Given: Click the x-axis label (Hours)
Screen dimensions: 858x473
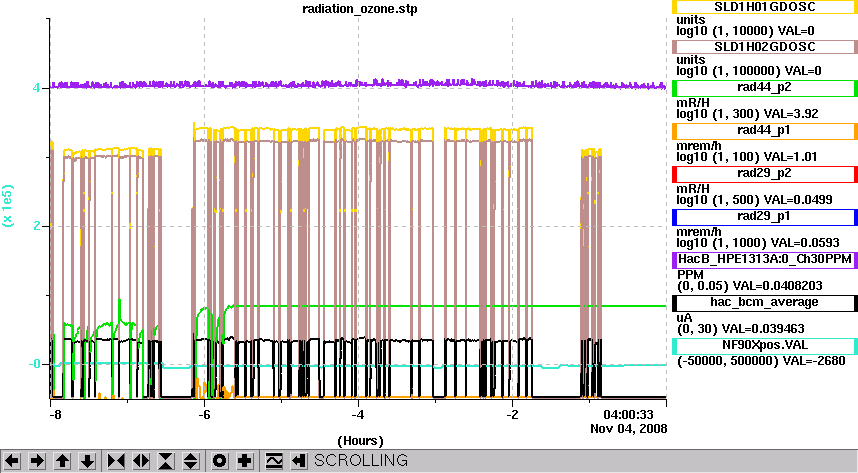Looking at the screenshot, I should click(360, 441).
